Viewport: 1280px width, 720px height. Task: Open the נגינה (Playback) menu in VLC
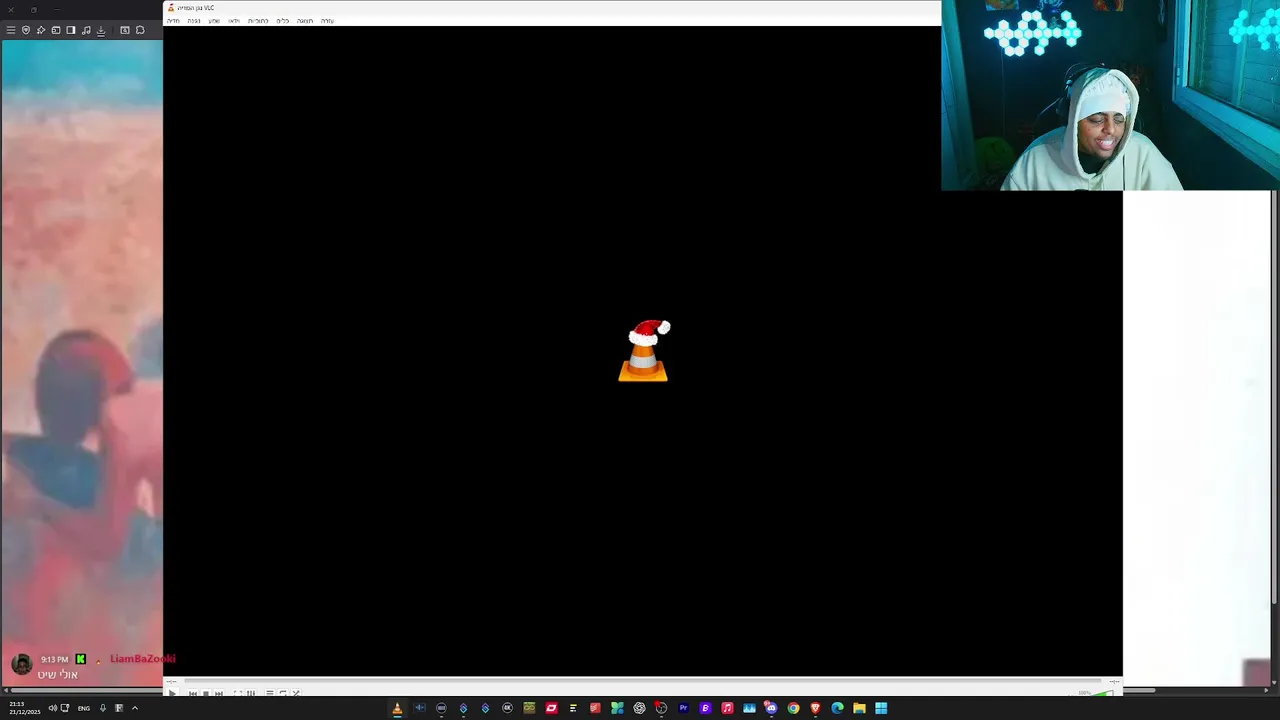click(194, 21)
